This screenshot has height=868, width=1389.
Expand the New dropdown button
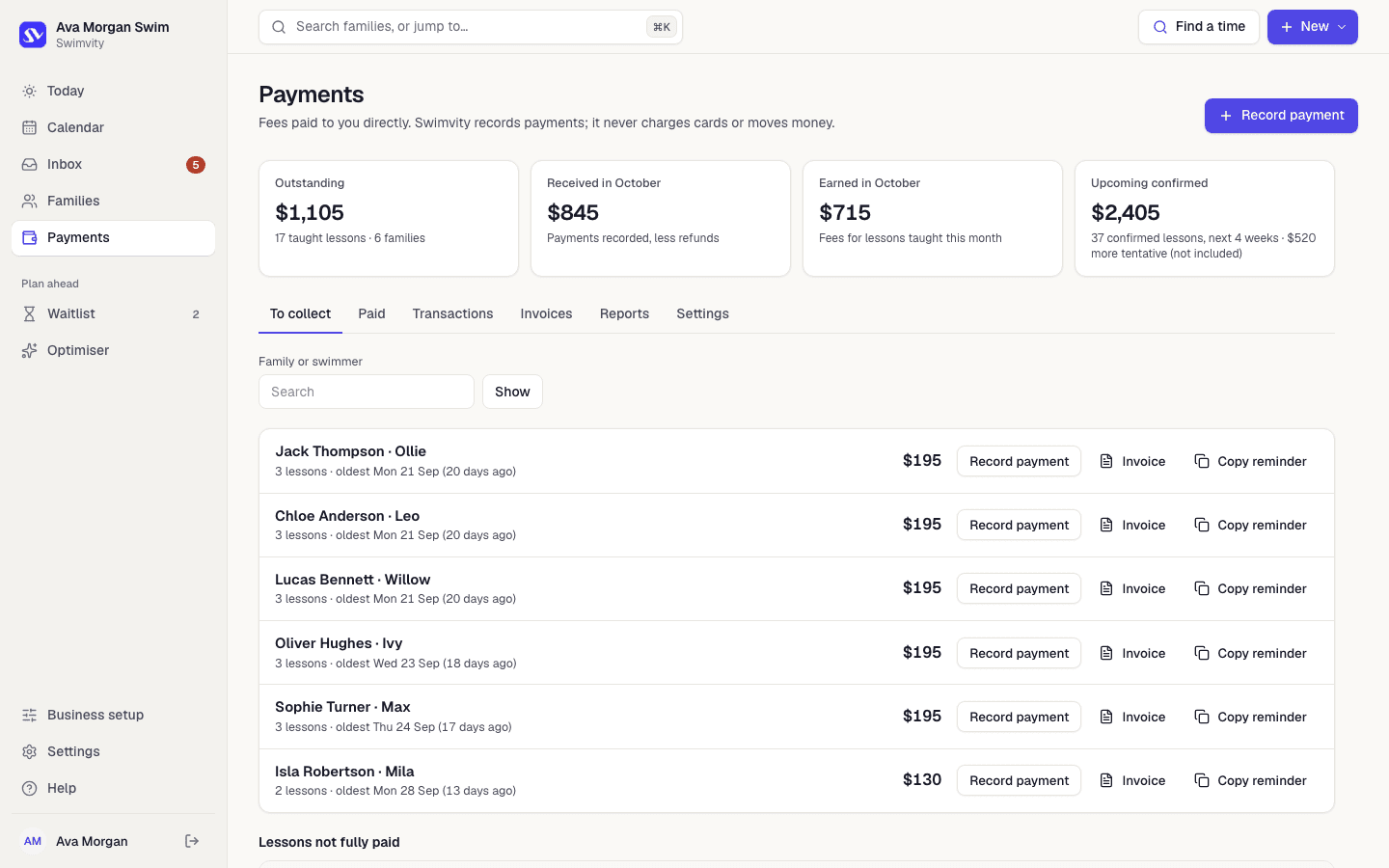click(1313, 27)
